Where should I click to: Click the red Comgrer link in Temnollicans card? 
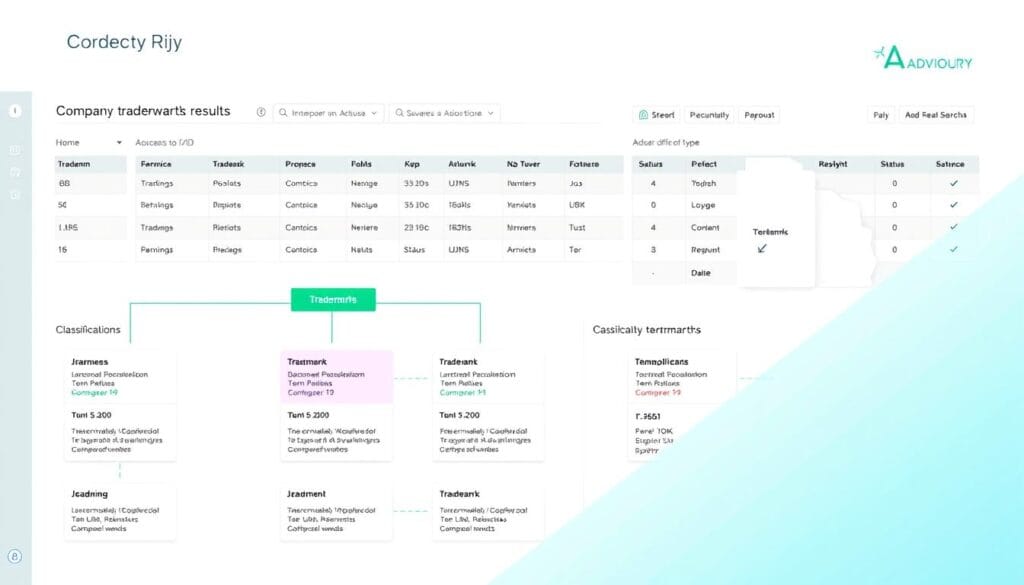click(658, 392)
